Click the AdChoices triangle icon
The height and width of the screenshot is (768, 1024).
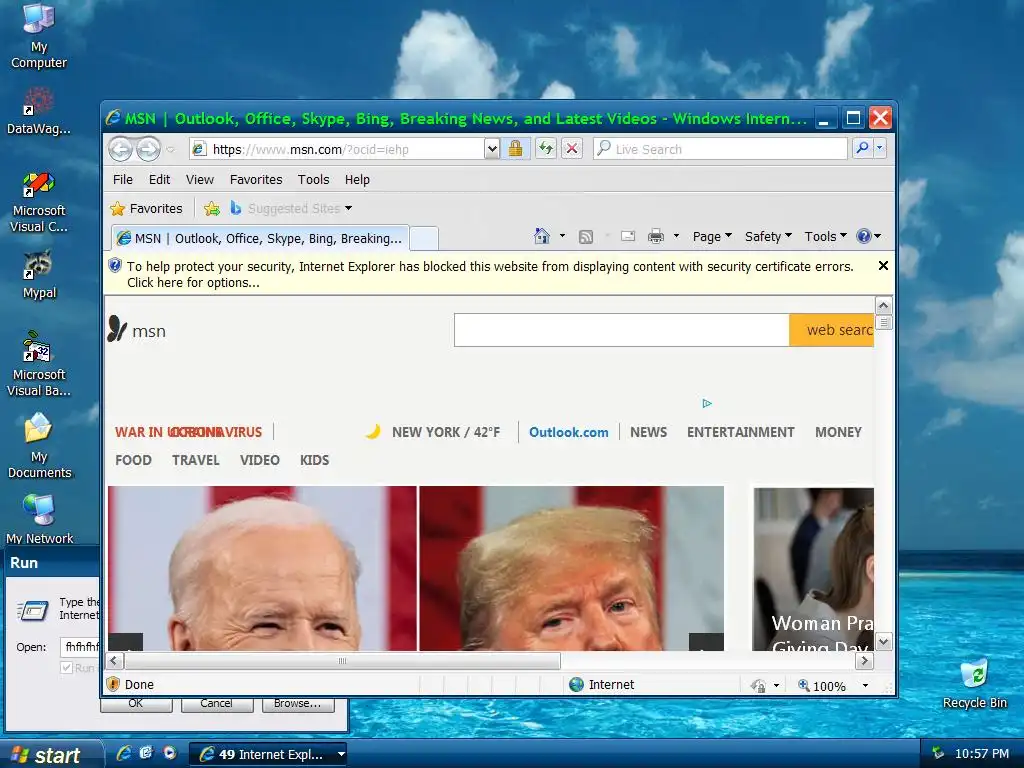pyautogui.click(x=707, y=404)
